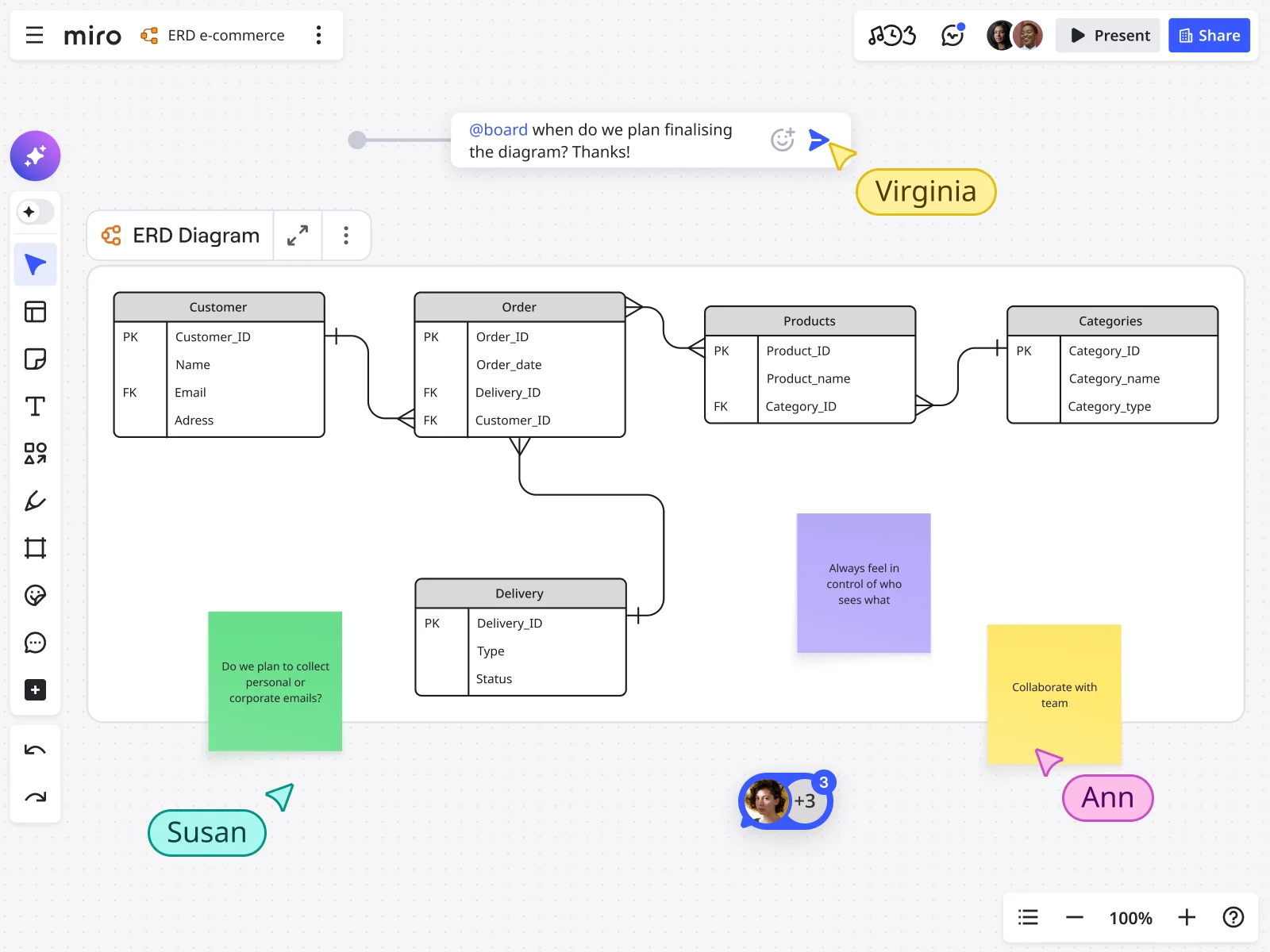This screenshot has width=1270, height=952.
Task: Open the sticker and emoji tool
Action: [x=35, y=595]
